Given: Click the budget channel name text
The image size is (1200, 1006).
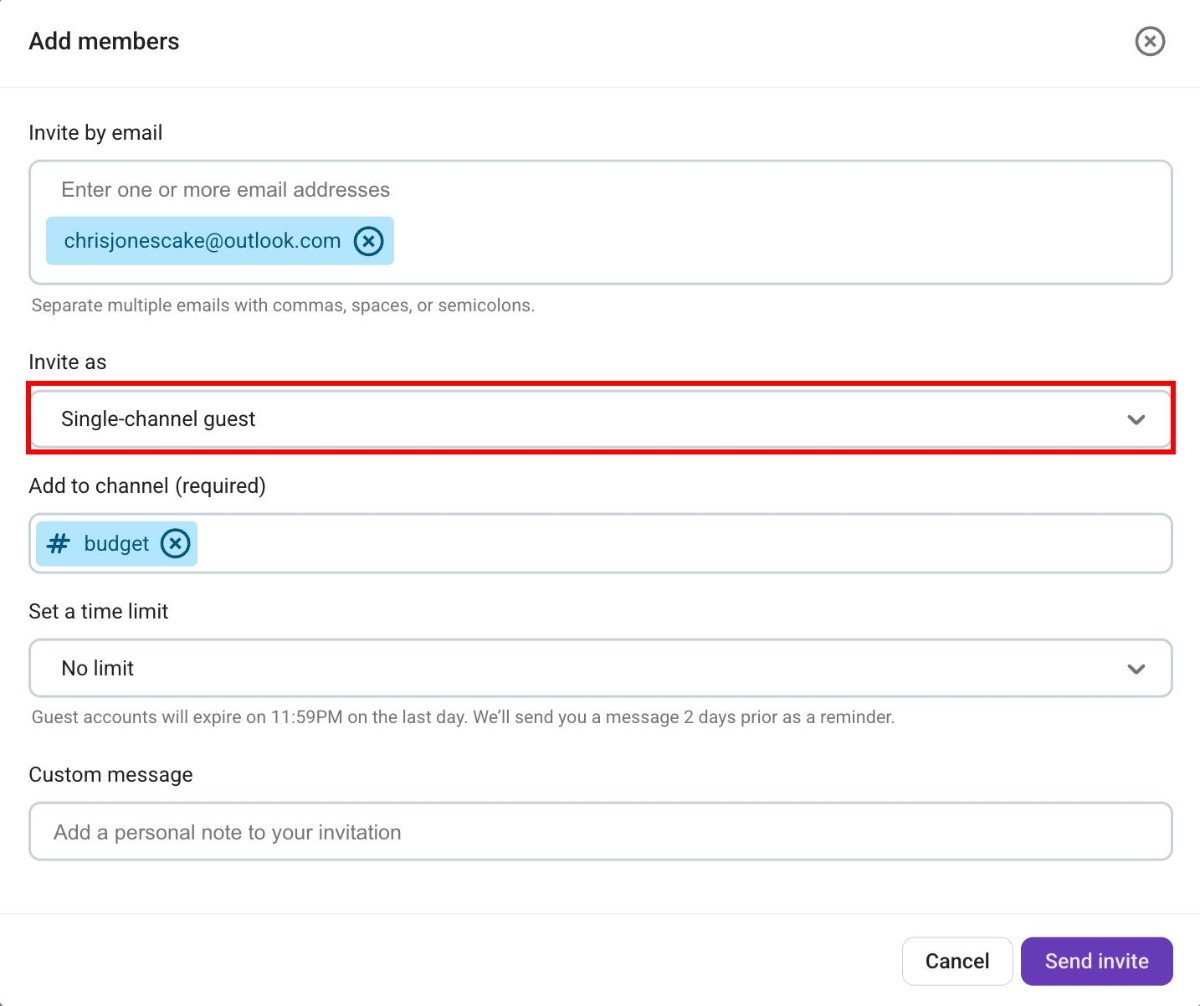Looking at the screenshot, I should [116, 543].
